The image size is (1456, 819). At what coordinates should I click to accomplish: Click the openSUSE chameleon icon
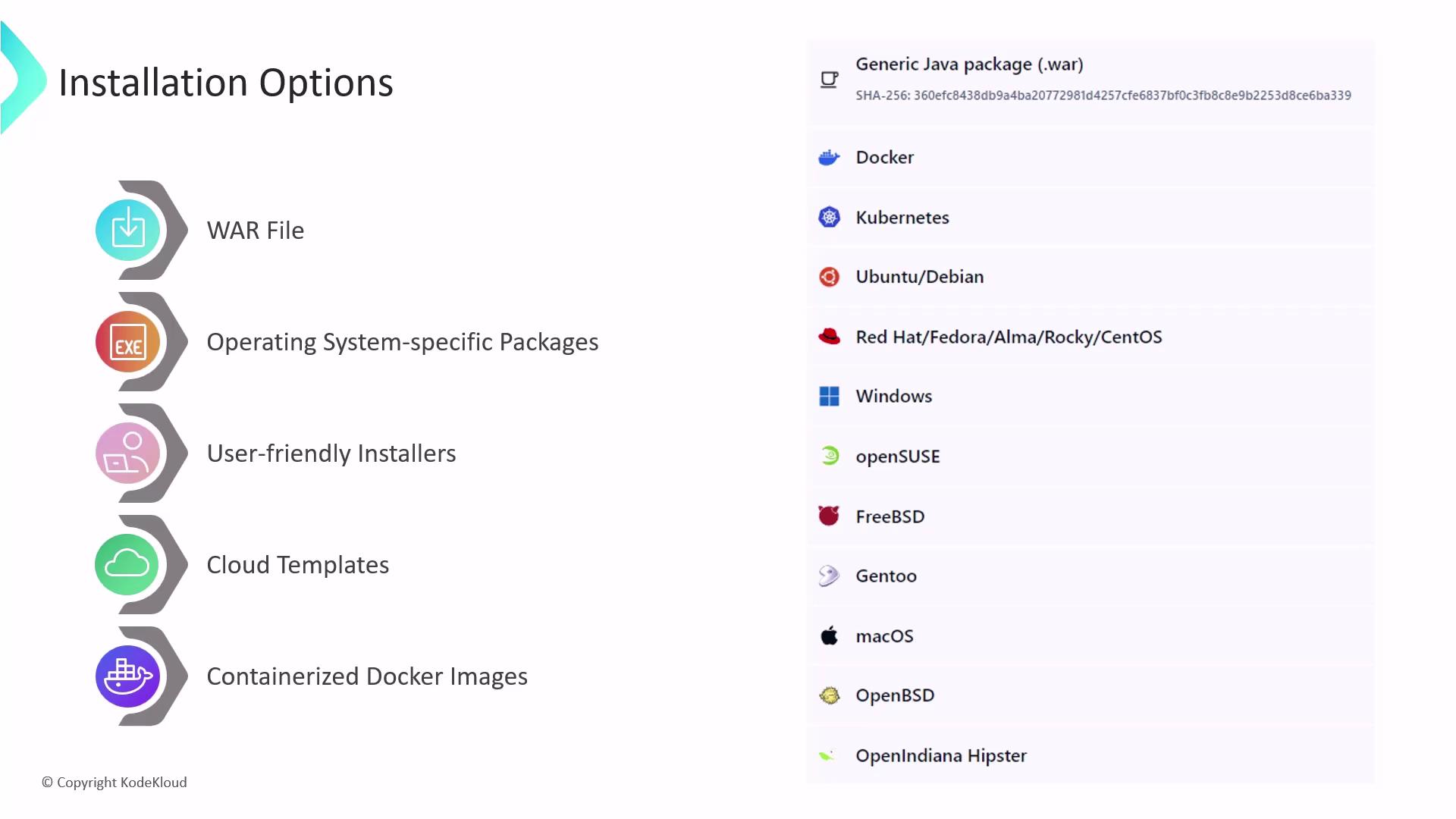coord(830,456)
